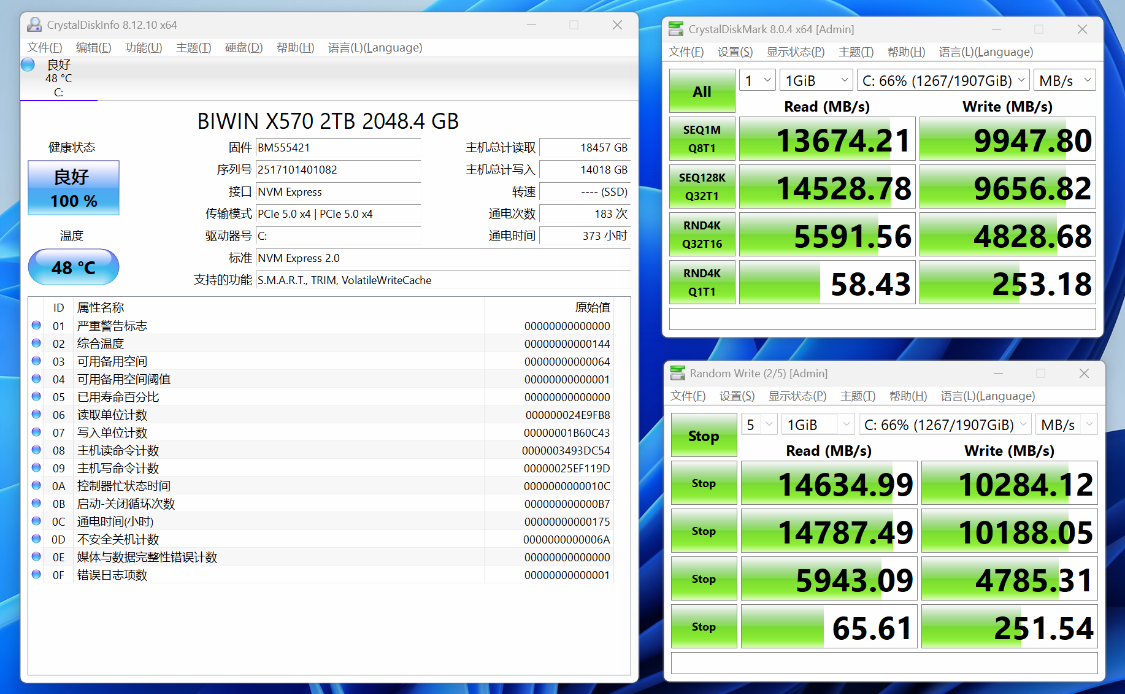This screenshot has height=694, width=1125.
Task: Click status orb for attribute 0A 控制器忙状态时间
Action: pyautogui.click(x=37, y=485)
